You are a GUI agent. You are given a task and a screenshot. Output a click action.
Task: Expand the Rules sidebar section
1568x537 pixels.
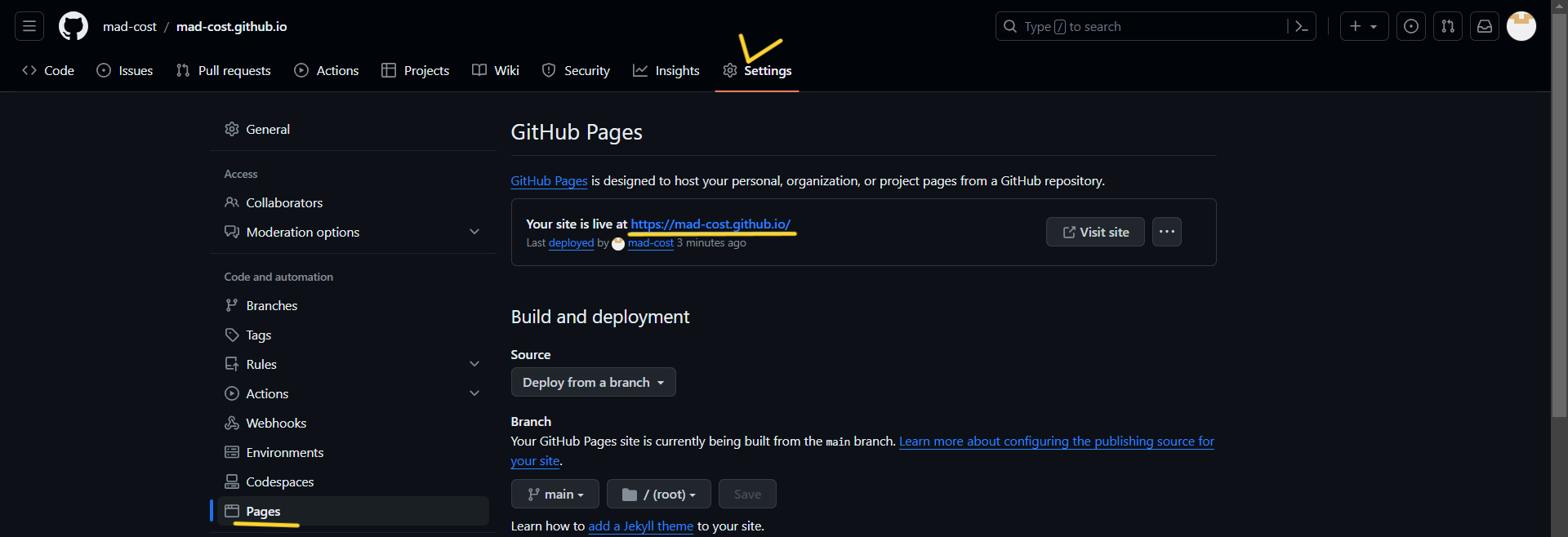474,364
